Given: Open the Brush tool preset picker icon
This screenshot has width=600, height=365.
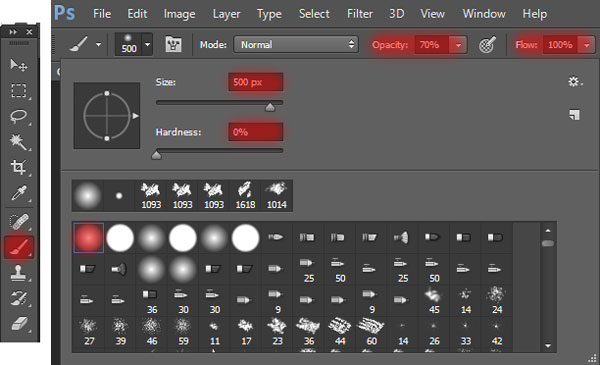Looking at the screenshot, I should (x=78, y=44).
